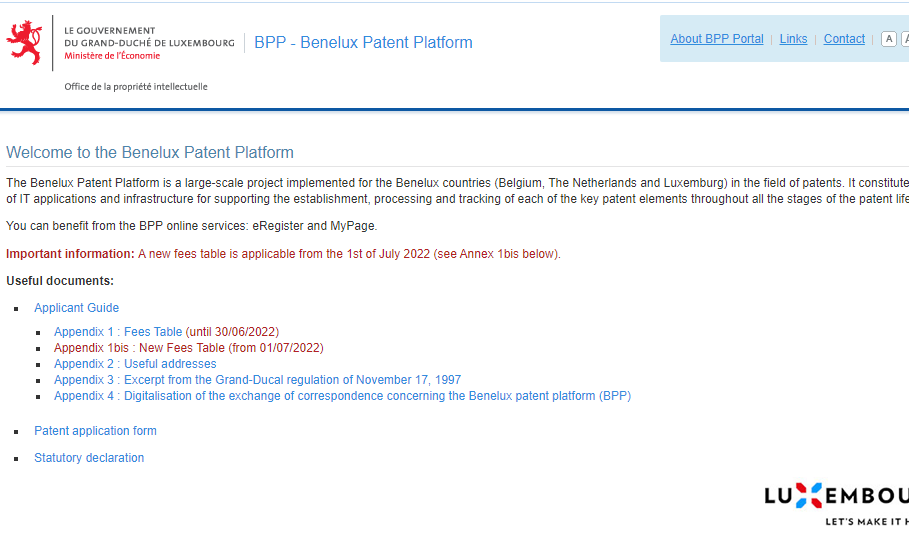
Task: Open the Links page in header
Action: (793, 39)
